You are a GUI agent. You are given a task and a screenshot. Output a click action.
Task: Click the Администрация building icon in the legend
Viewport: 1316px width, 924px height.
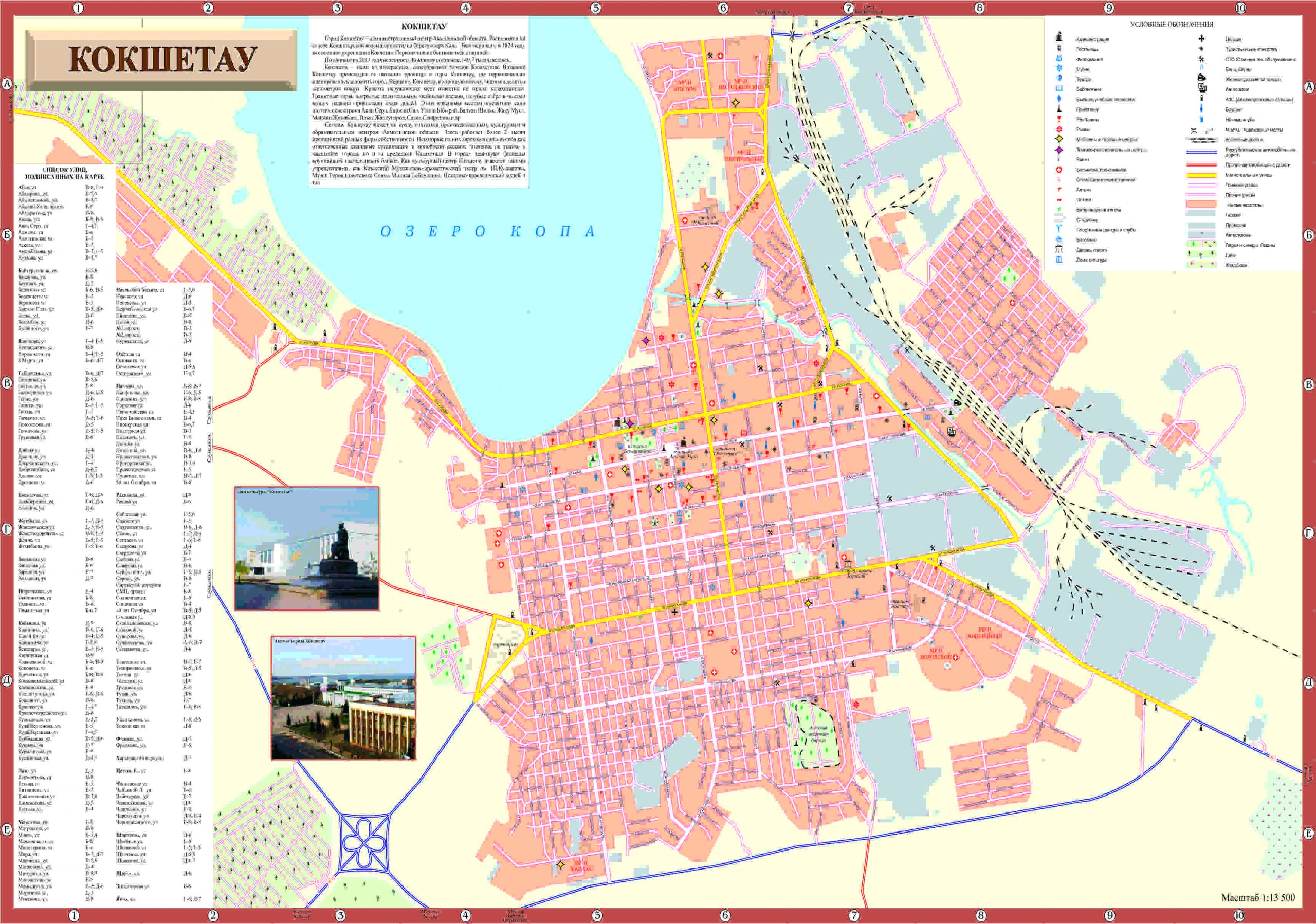[1059, 36]
